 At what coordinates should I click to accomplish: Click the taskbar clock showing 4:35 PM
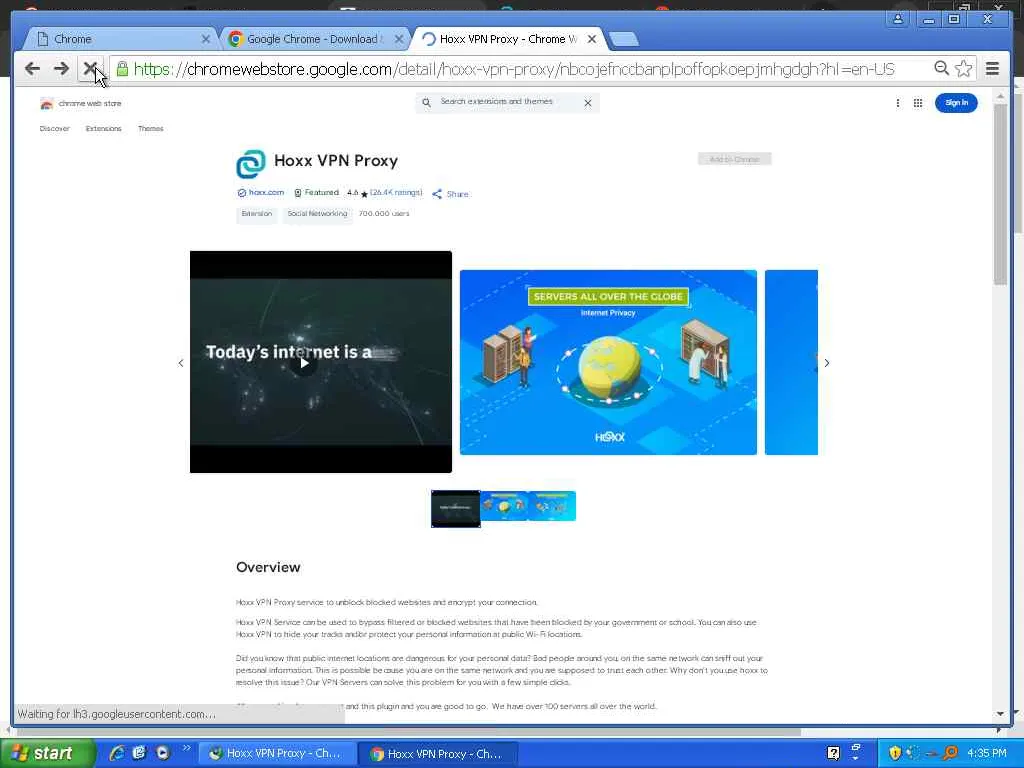(987, 754)
